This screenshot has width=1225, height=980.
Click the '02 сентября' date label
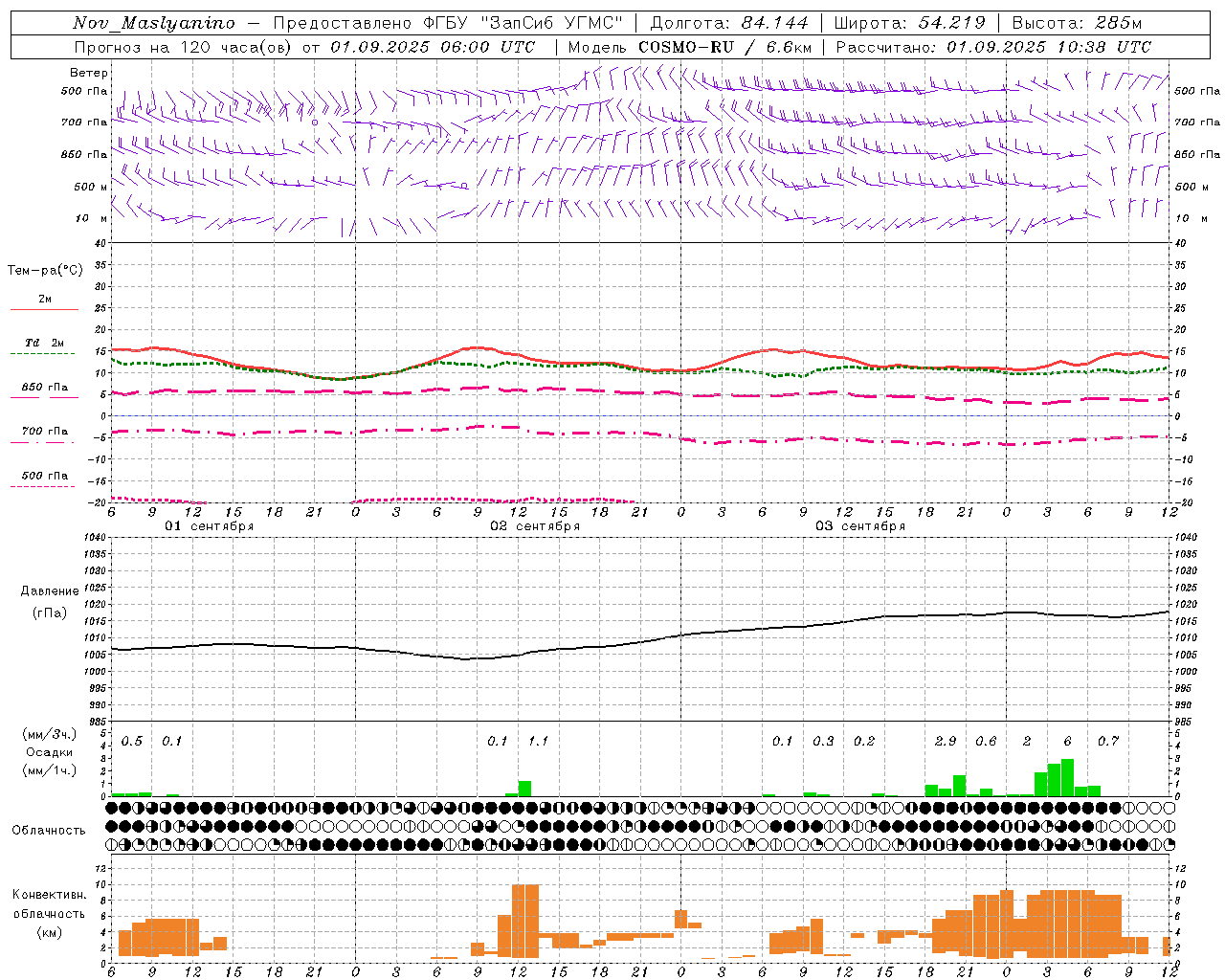click(534, 526)
